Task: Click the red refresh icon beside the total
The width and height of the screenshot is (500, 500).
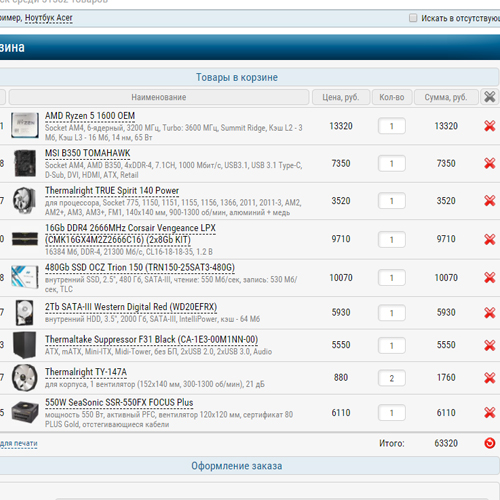Action: pyautogui.click(x=489, y=443)
